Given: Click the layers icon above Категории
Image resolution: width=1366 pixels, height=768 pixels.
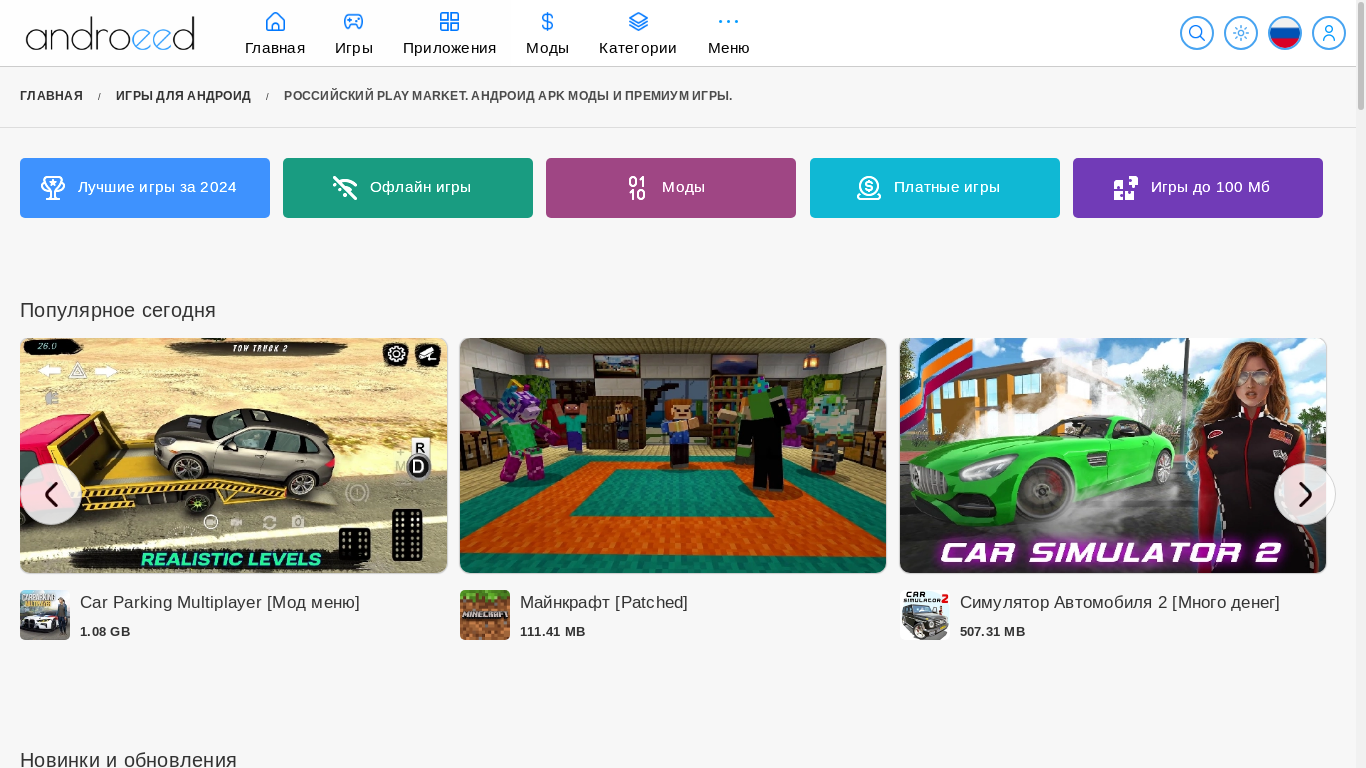Looking at the screenshot, I should (638, 21).
